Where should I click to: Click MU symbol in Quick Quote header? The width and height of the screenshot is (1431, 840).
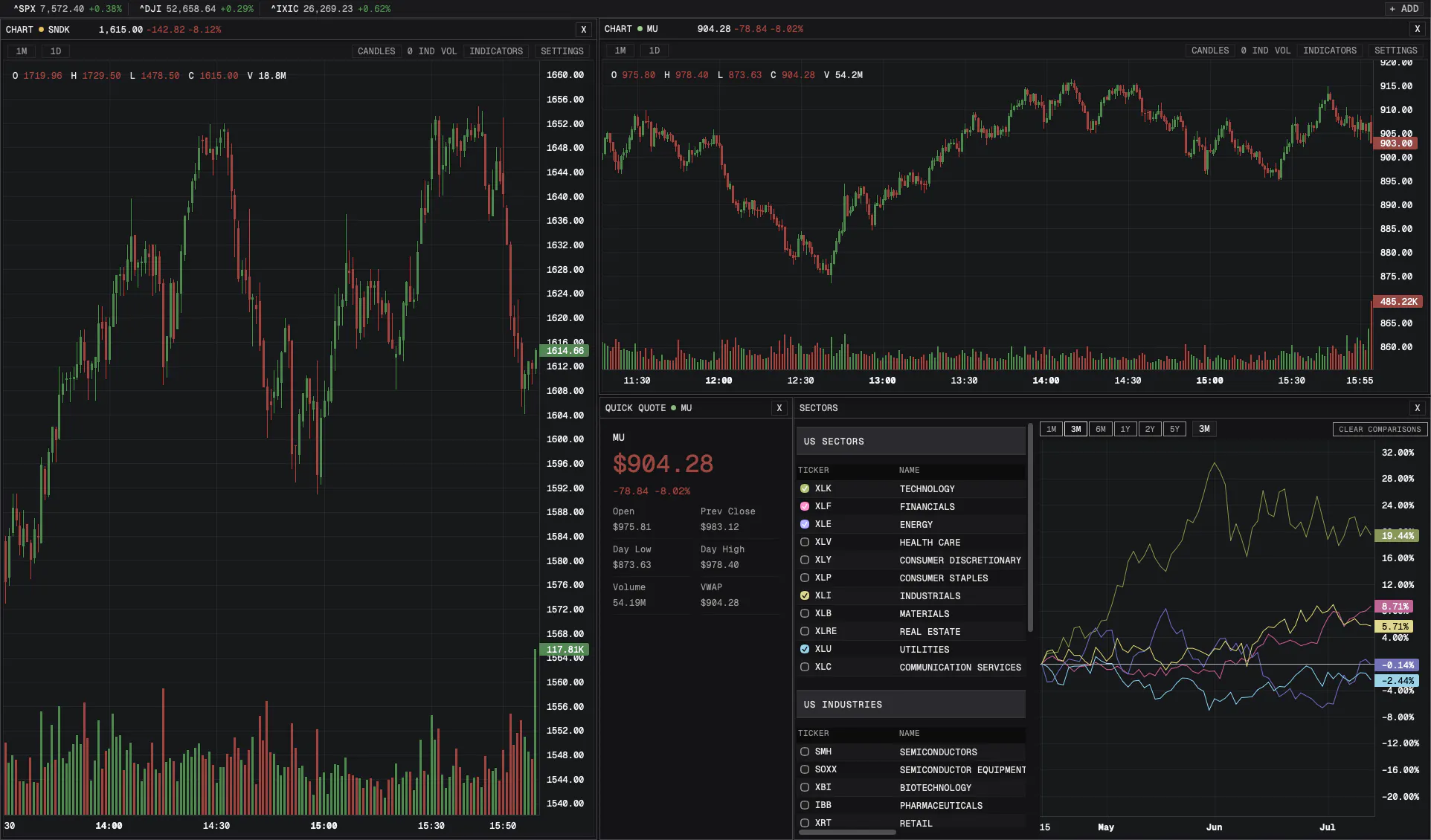pos(686,408)
